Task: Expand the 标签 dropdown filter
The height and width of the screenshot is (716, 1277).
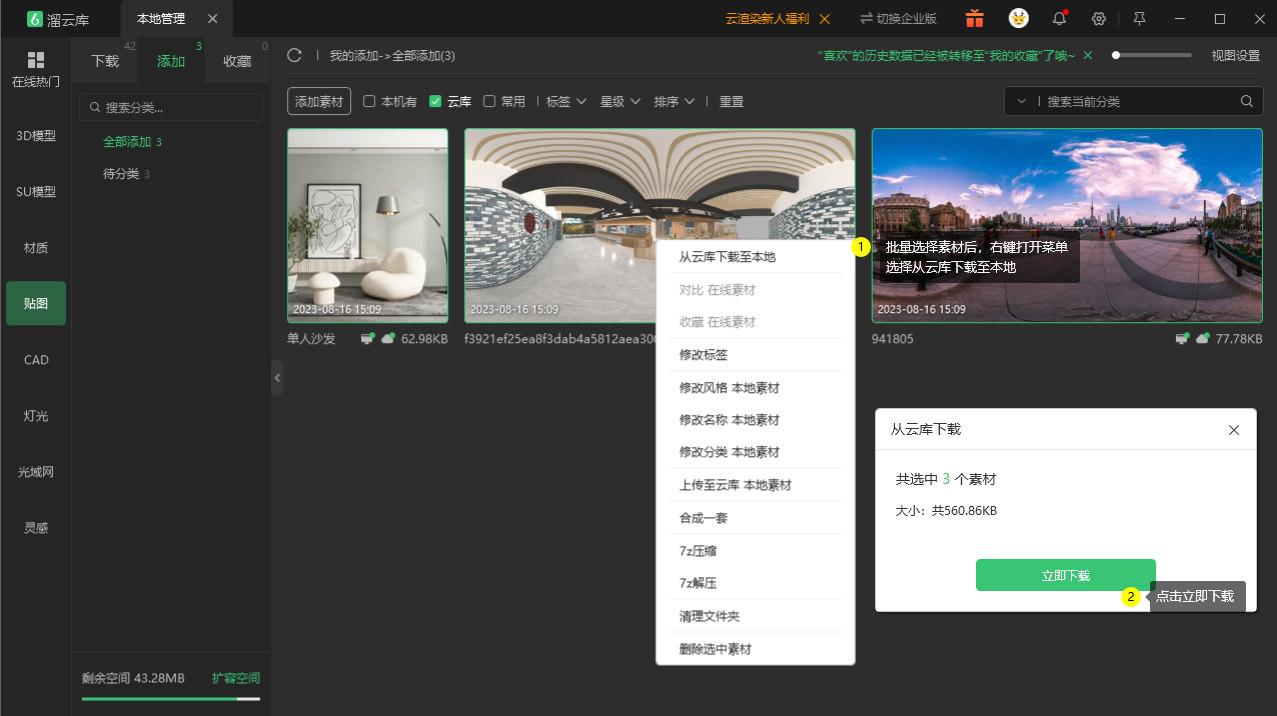Action: click(x=567, y=101)
